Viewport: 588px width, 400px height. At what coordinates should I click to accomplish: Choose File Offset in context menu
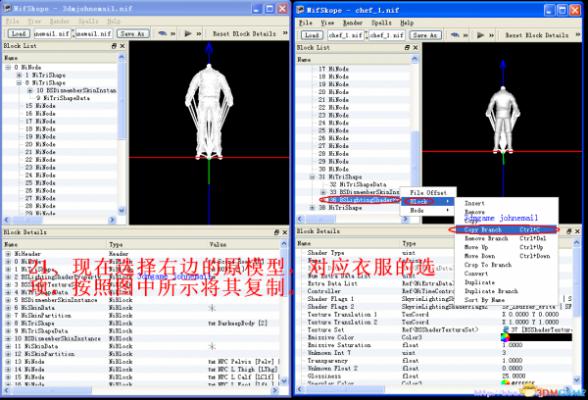coord(428,192)
